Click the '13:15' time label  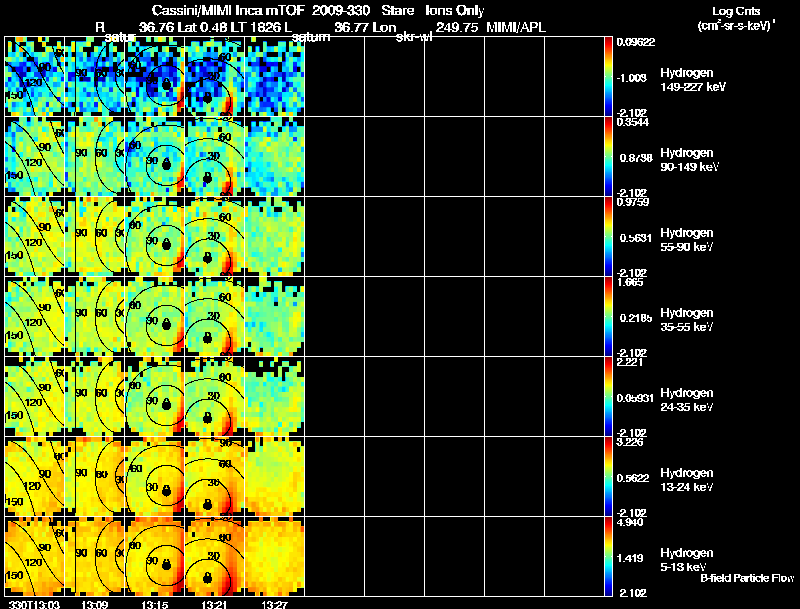coord(155,604)
